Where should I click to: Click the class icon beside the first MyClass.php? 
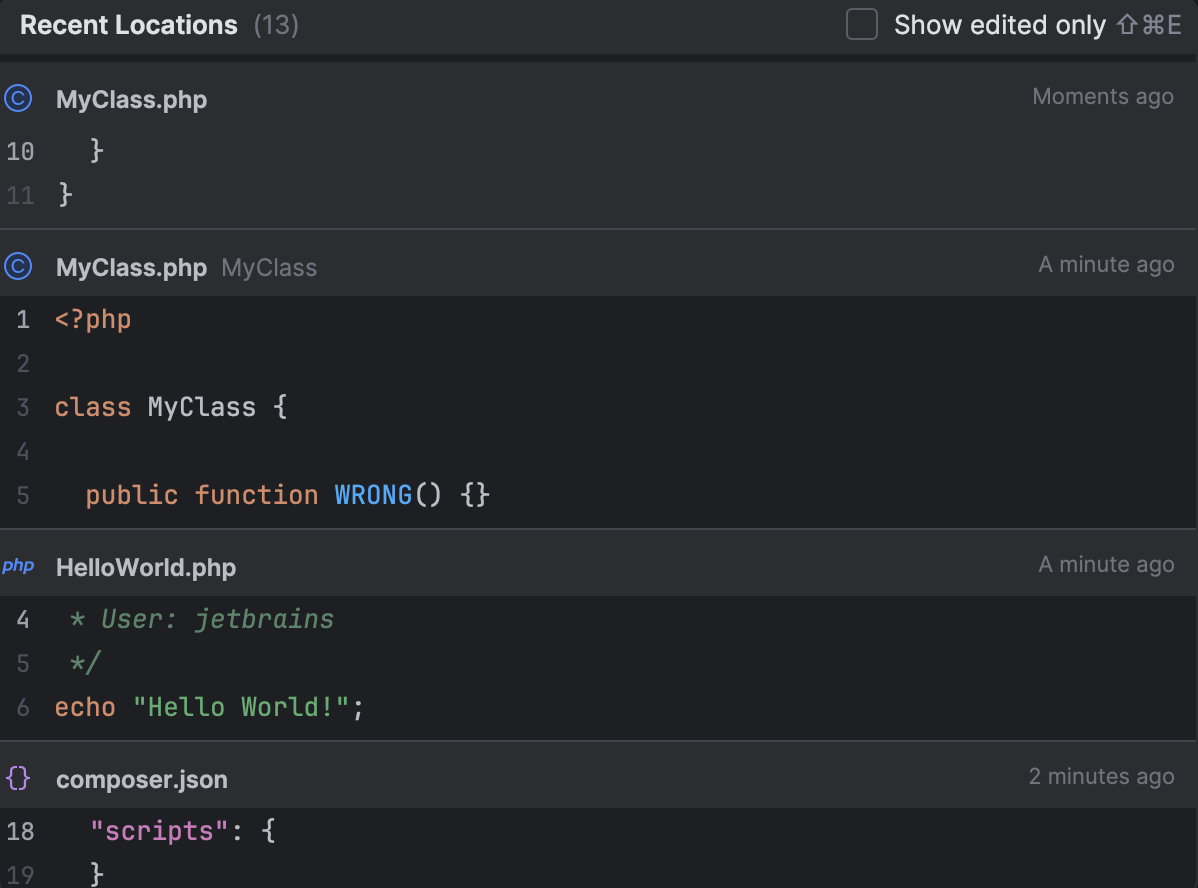tap(19, 98)
